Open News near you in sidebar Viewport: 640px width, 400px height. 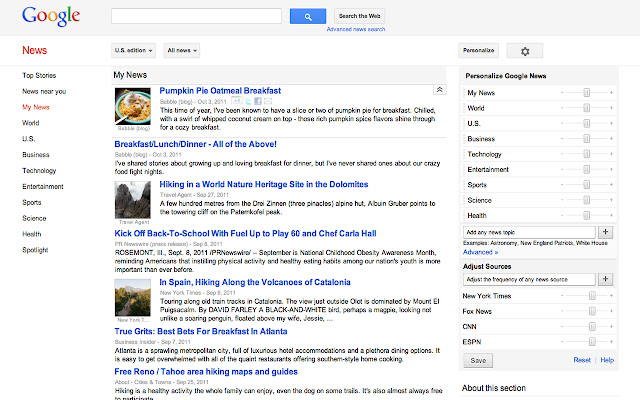point(44,91)
